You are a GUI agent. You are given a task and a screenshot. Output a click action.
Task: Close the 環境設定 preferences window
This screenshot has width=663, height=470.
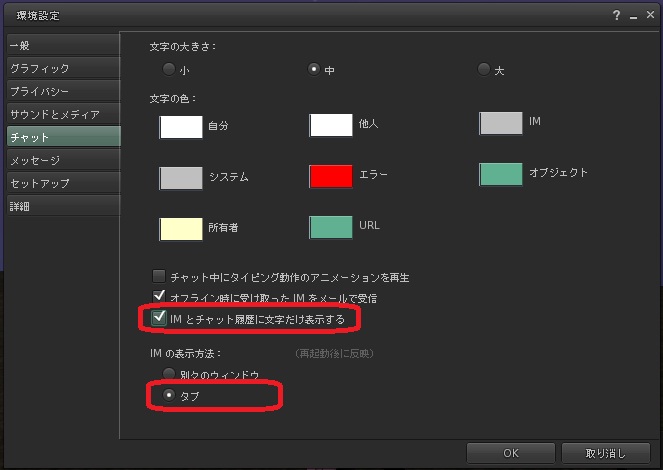648,15
